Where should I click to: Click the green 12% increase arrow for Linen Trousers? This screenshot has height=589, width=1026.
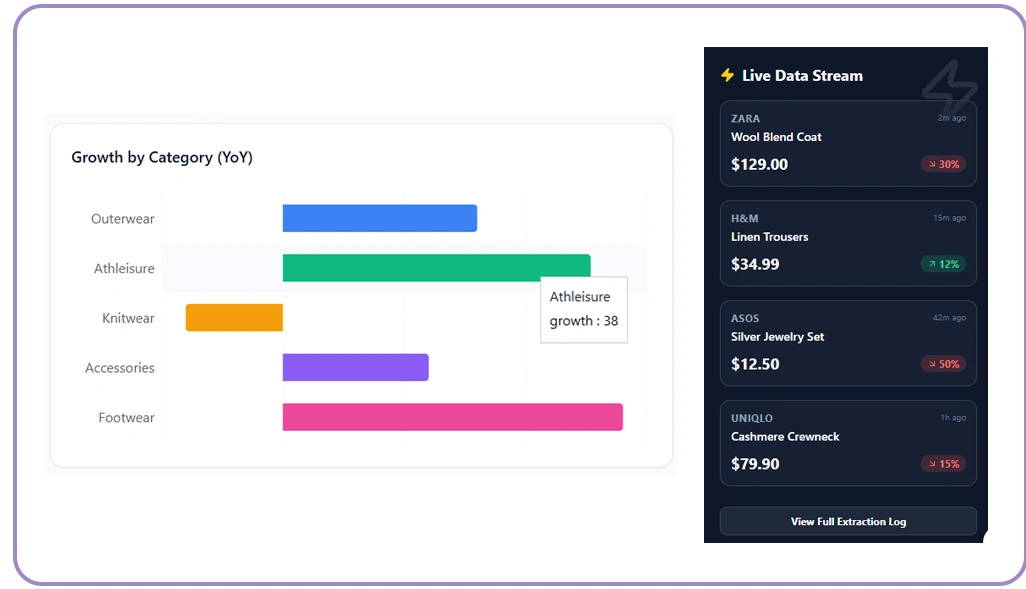[x=932, y=264]
